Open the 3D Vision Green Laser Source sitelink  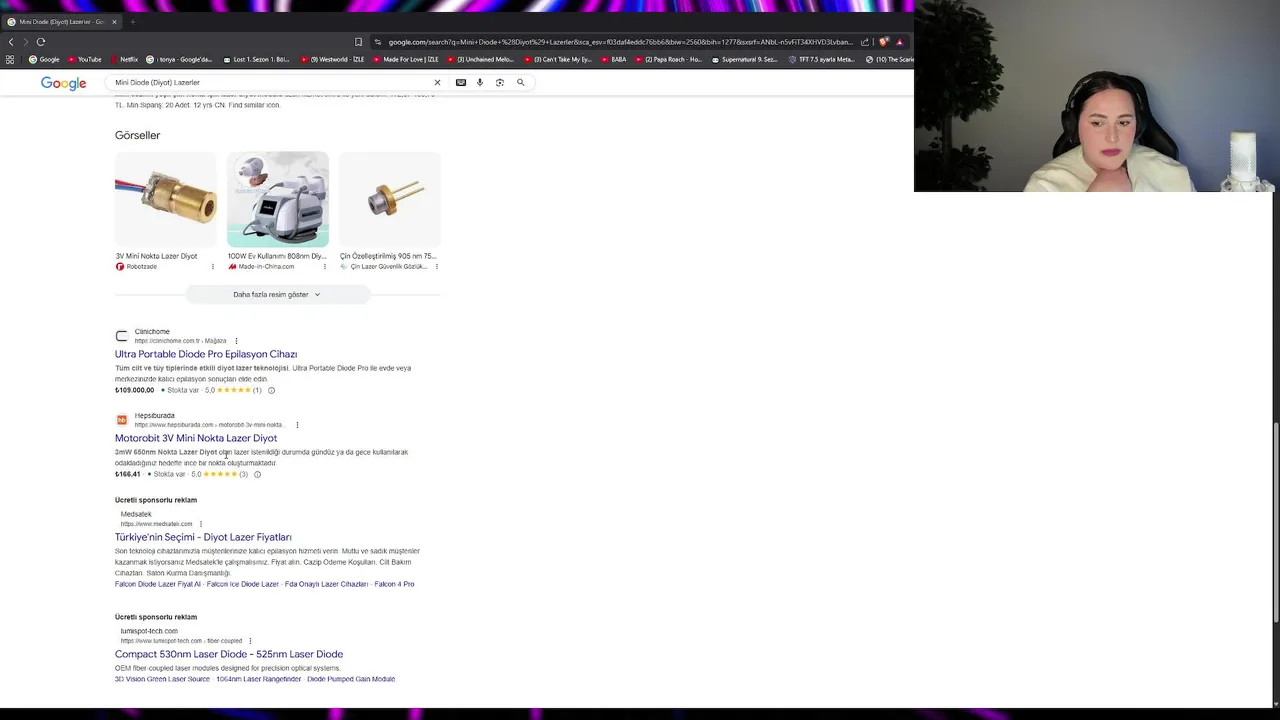[x=162, y=679]
